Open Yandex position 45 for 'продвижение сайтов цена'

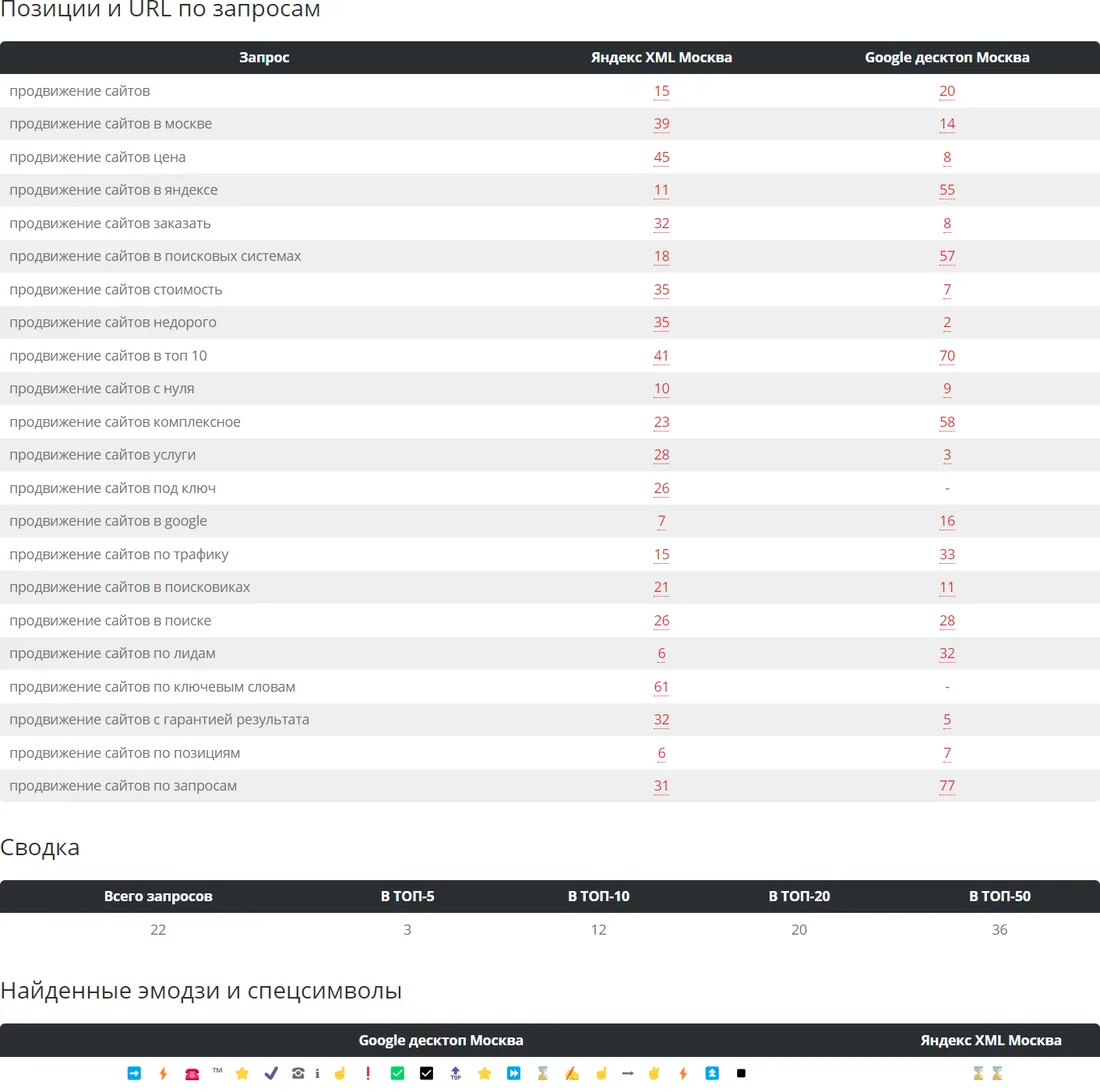coord(661,157)
